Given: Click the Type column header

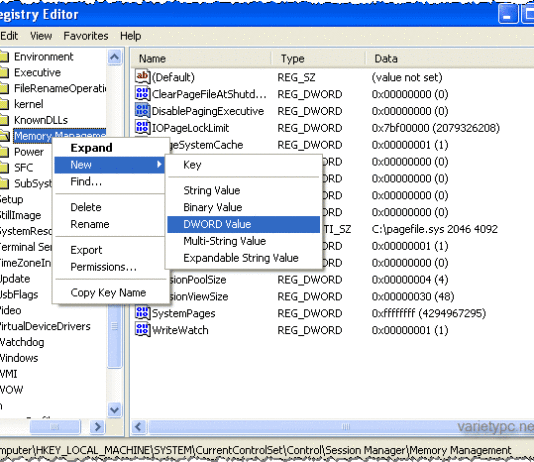Looking at the screenshot, I should point(318,59).
